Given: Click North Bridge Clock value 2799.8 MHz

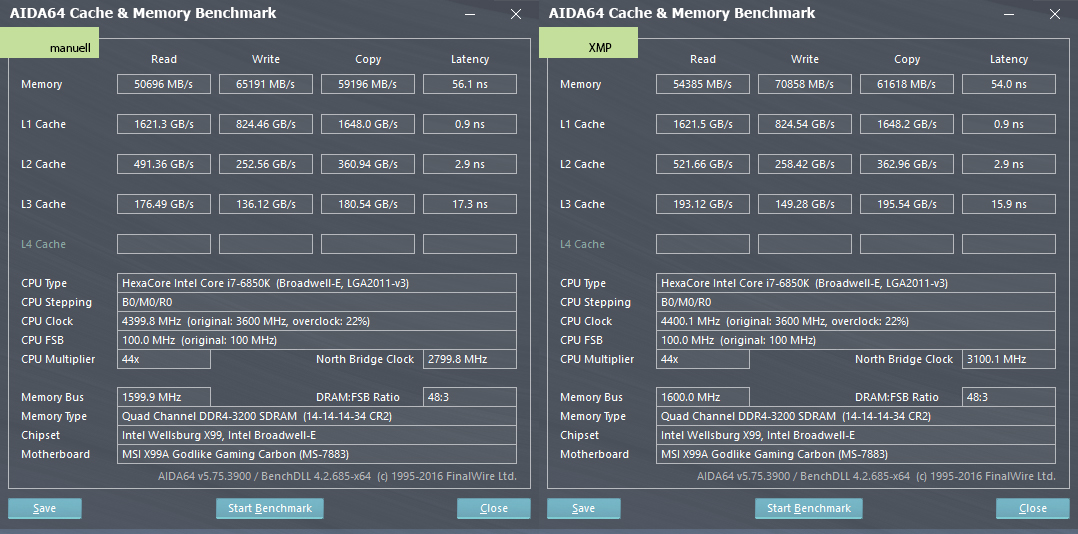Looking at the screenshot, I should pos(470,359).
